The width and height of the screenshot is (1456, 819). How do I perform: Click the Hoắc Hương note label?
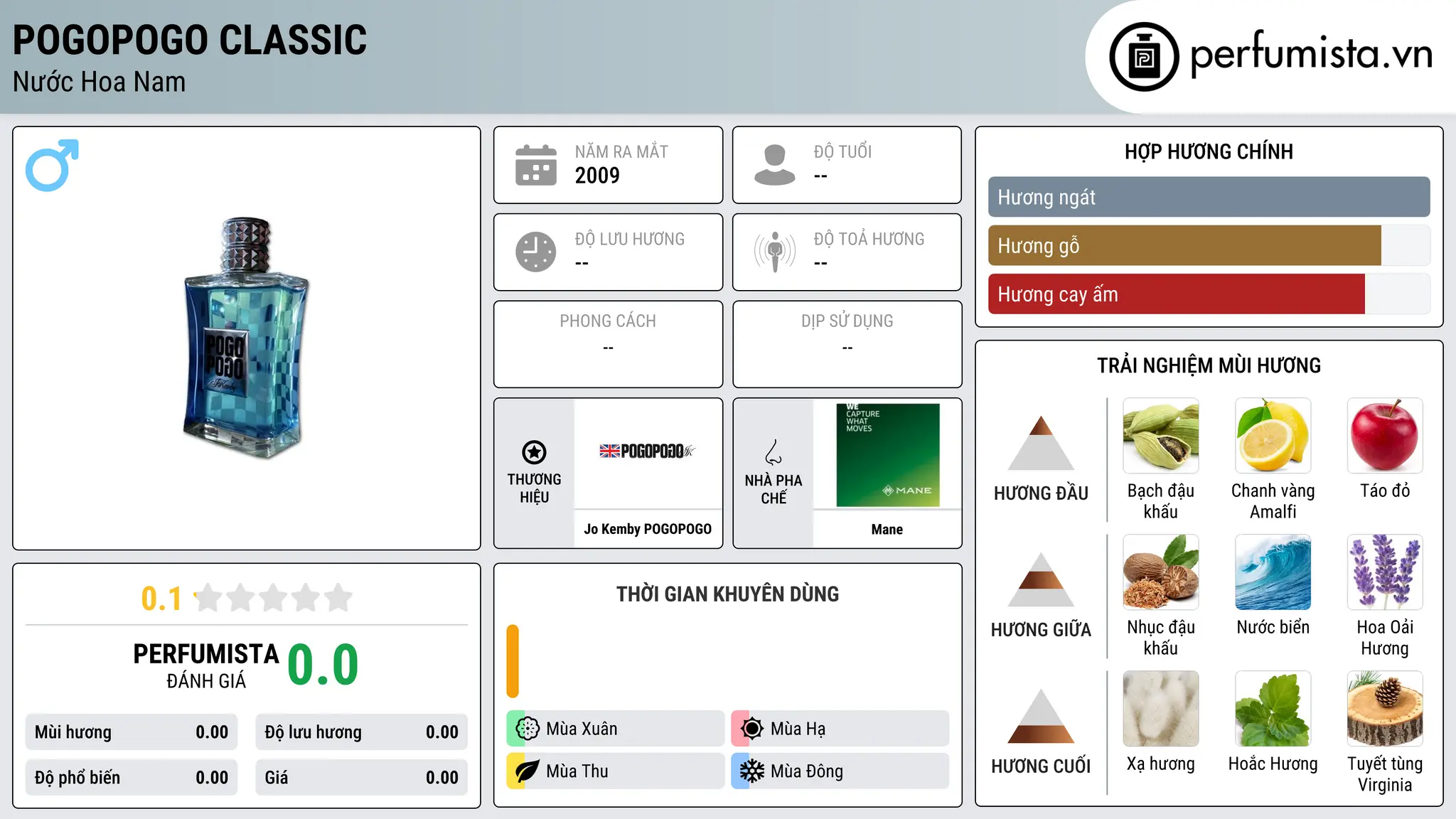coord(1273,764)
